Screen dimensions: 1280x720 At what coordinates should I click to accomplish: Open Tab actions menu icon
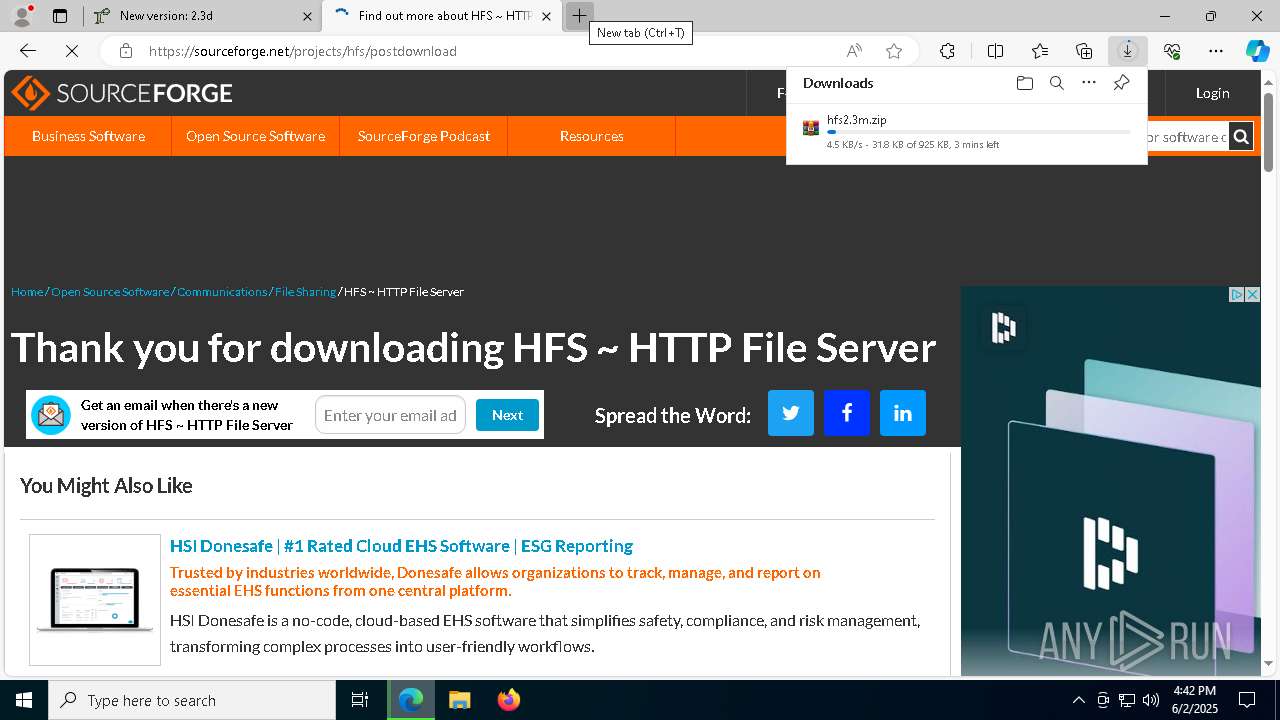click(x=60, y=16)
